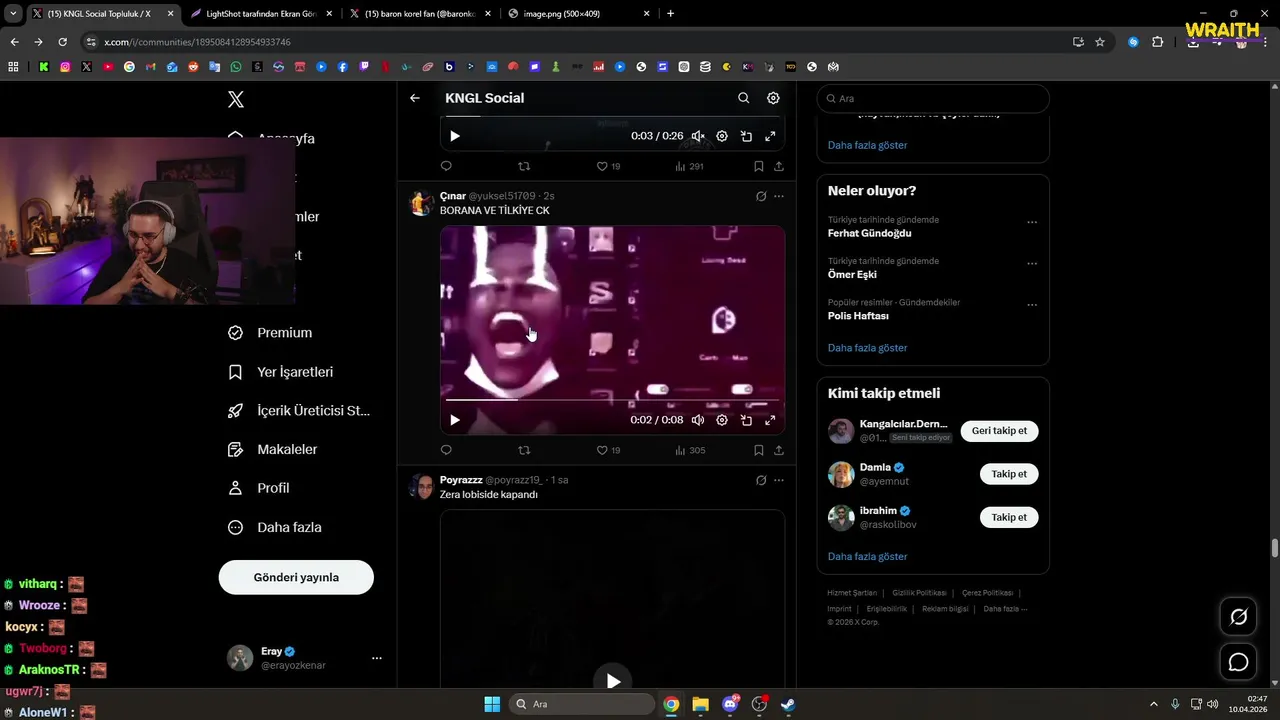Toggle picture-in-picture on the Çınar video
This screenshot has width=1280, height=720.
coord(746,420)
